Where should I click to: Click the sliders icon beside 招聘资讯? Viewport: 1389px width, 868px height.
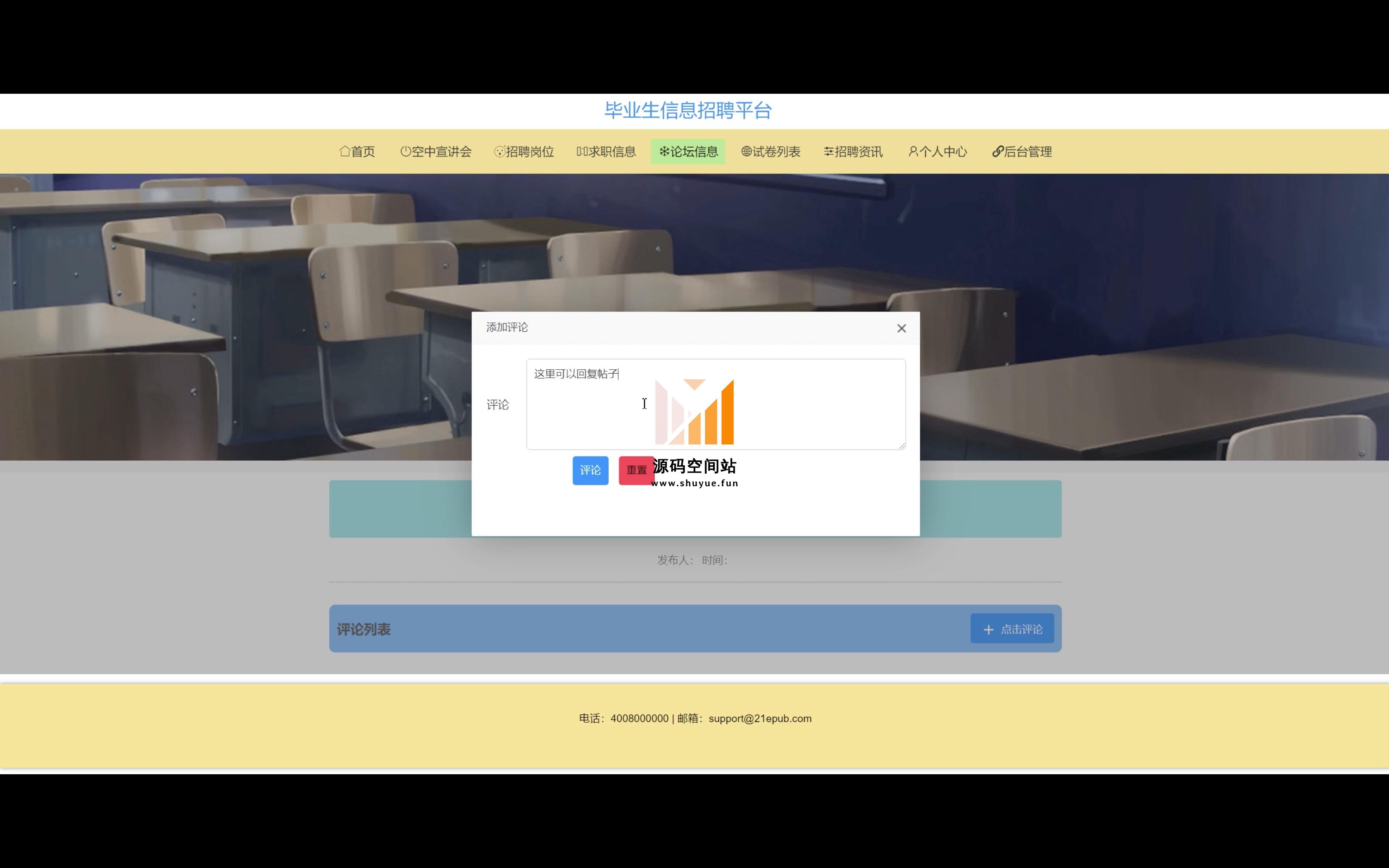pos(829,152)
